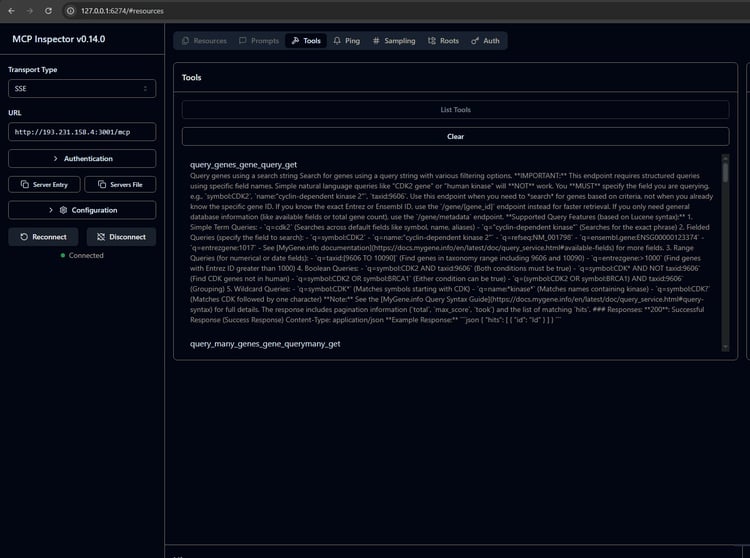Open the Roots tab
This screenshot has height=558, width=750.
443,41
